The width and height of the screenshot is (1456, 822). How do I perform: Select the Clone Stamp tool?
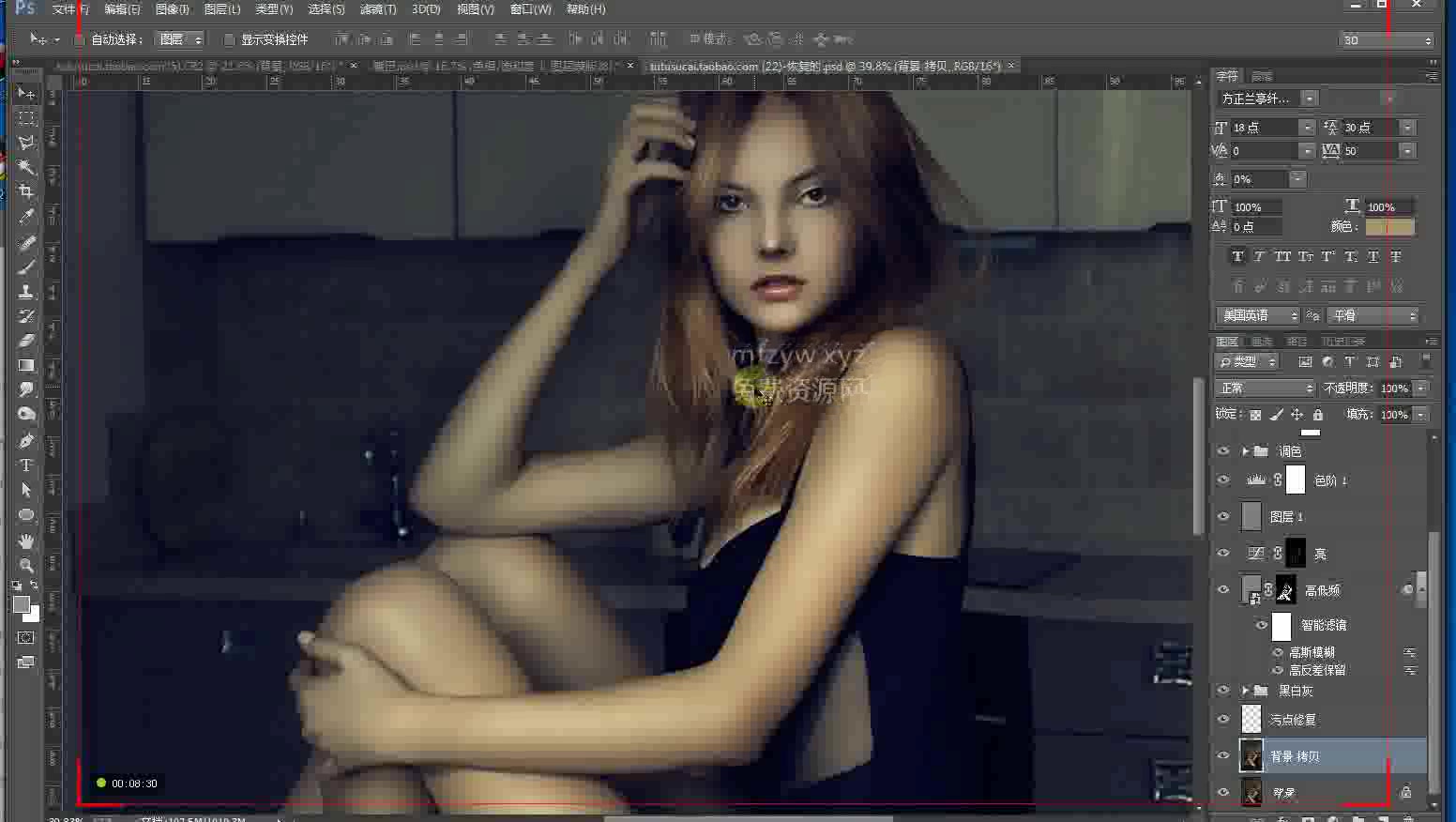click(26, 292)
